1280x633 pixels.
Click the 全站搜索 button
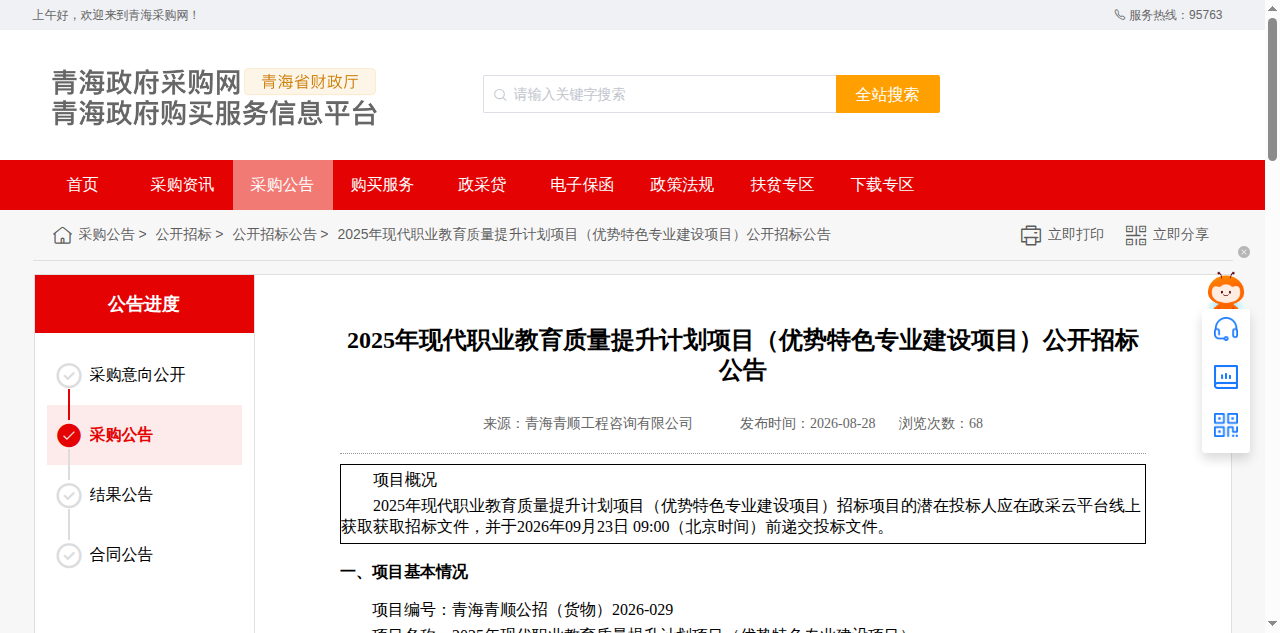point(888,94)
